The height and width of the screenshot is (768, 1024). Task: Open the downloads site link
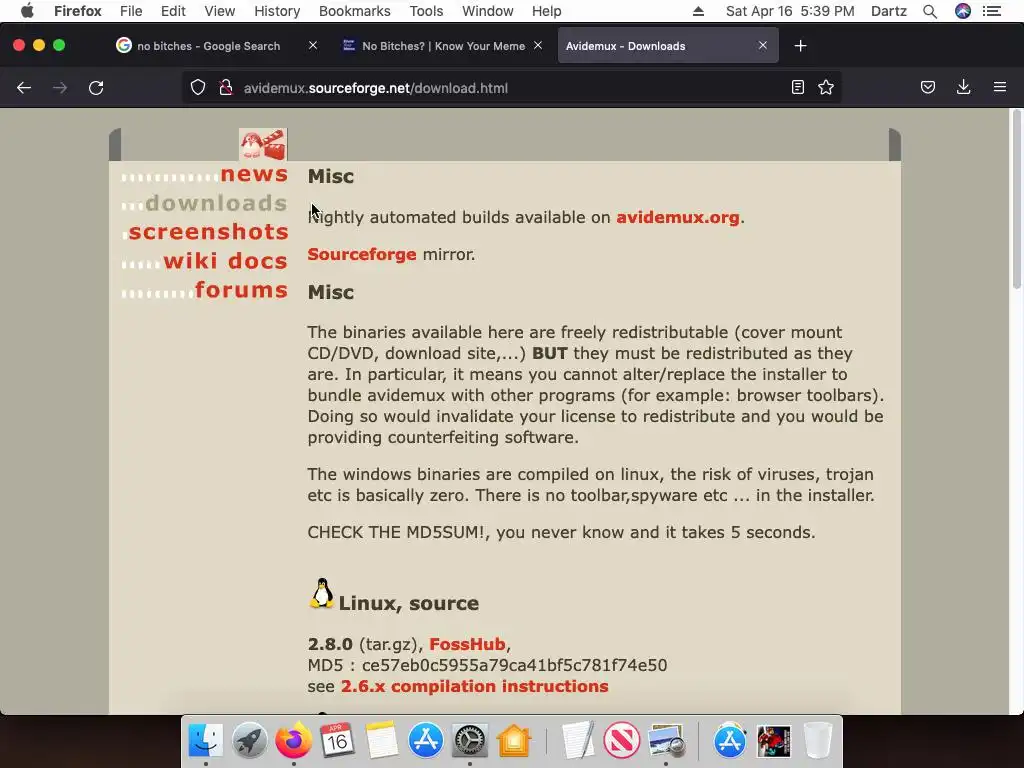pos(216,203)
